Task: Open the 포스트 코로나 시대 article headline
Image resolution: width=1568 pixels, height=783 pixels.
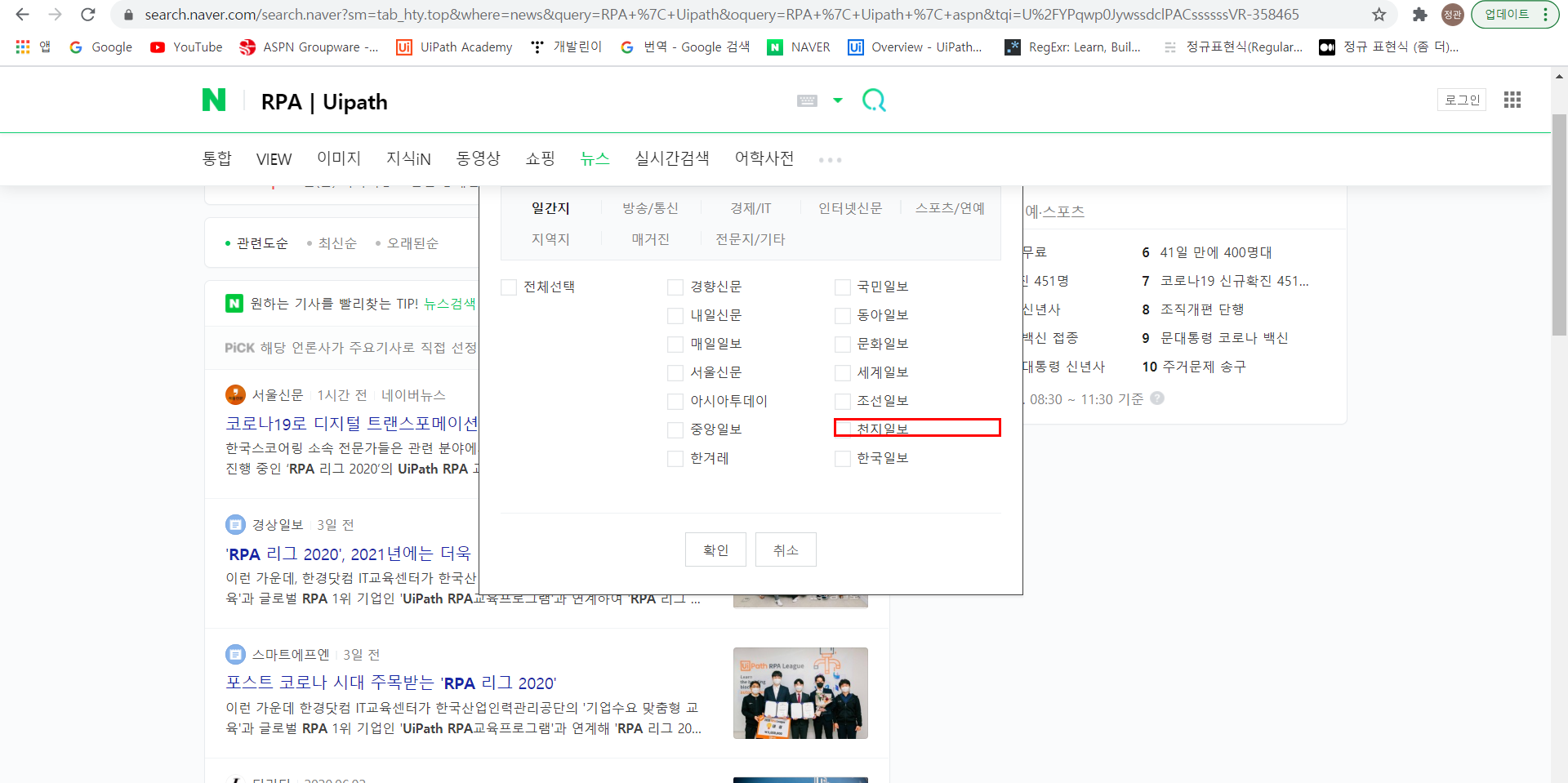Action: [390, 683]
